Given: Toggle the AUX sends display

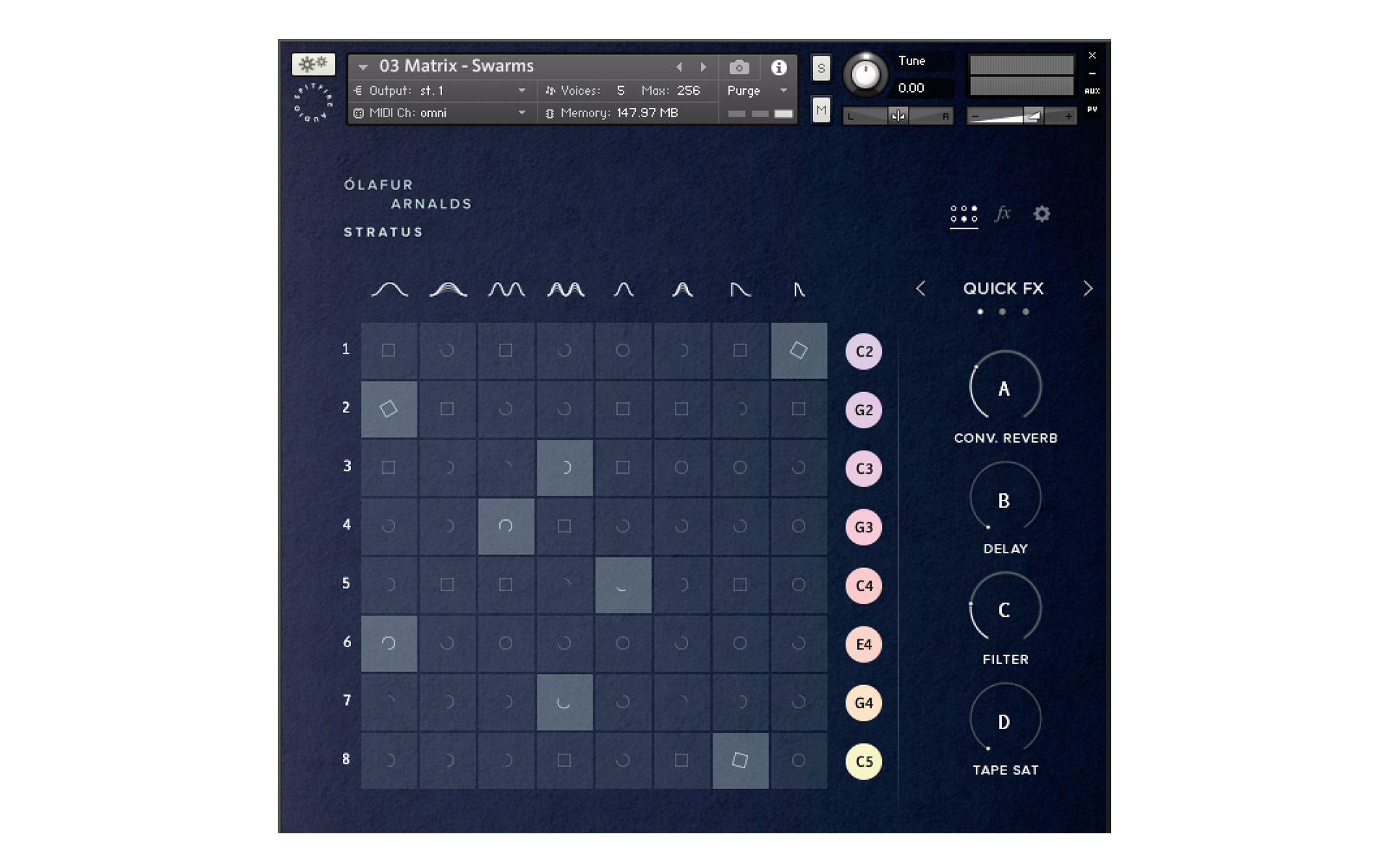Looking at the screenshot, I should [x=1092, y=90].
